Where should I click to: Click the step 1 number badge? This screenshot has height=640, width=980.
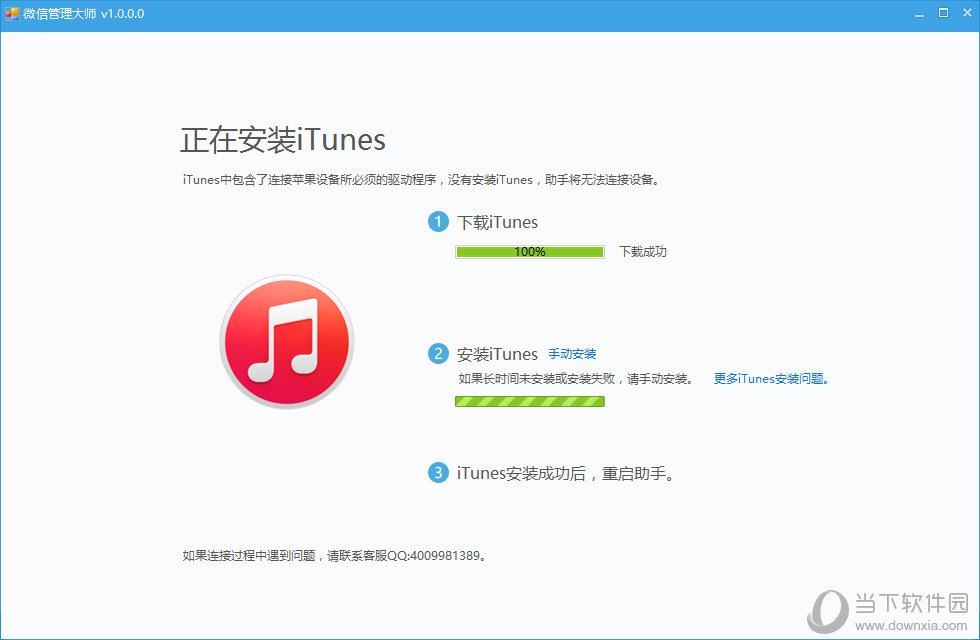pyautogui.click(x=438, y=221)
